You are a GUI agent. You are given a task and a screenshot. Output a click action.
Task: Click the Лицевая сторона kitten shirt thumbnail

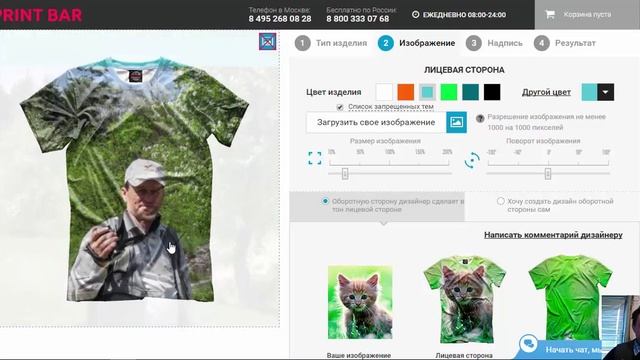pos(464,300)
